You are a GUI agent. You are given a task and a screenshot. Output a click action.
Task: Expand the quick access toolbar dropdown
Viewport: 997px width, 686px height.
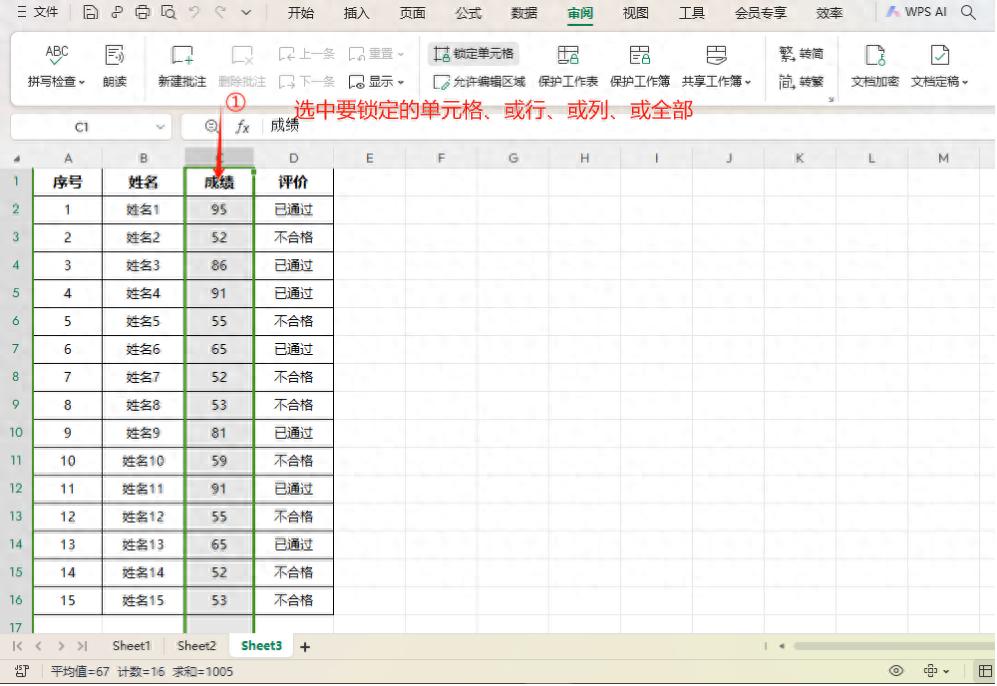click(x=247, y=12)
